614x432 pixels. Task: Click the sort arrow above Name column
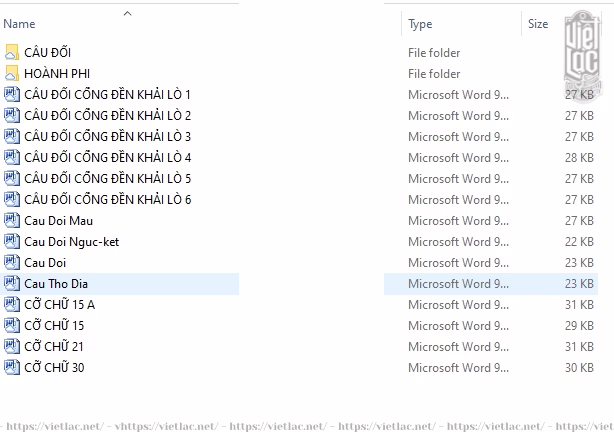[127, 13]
